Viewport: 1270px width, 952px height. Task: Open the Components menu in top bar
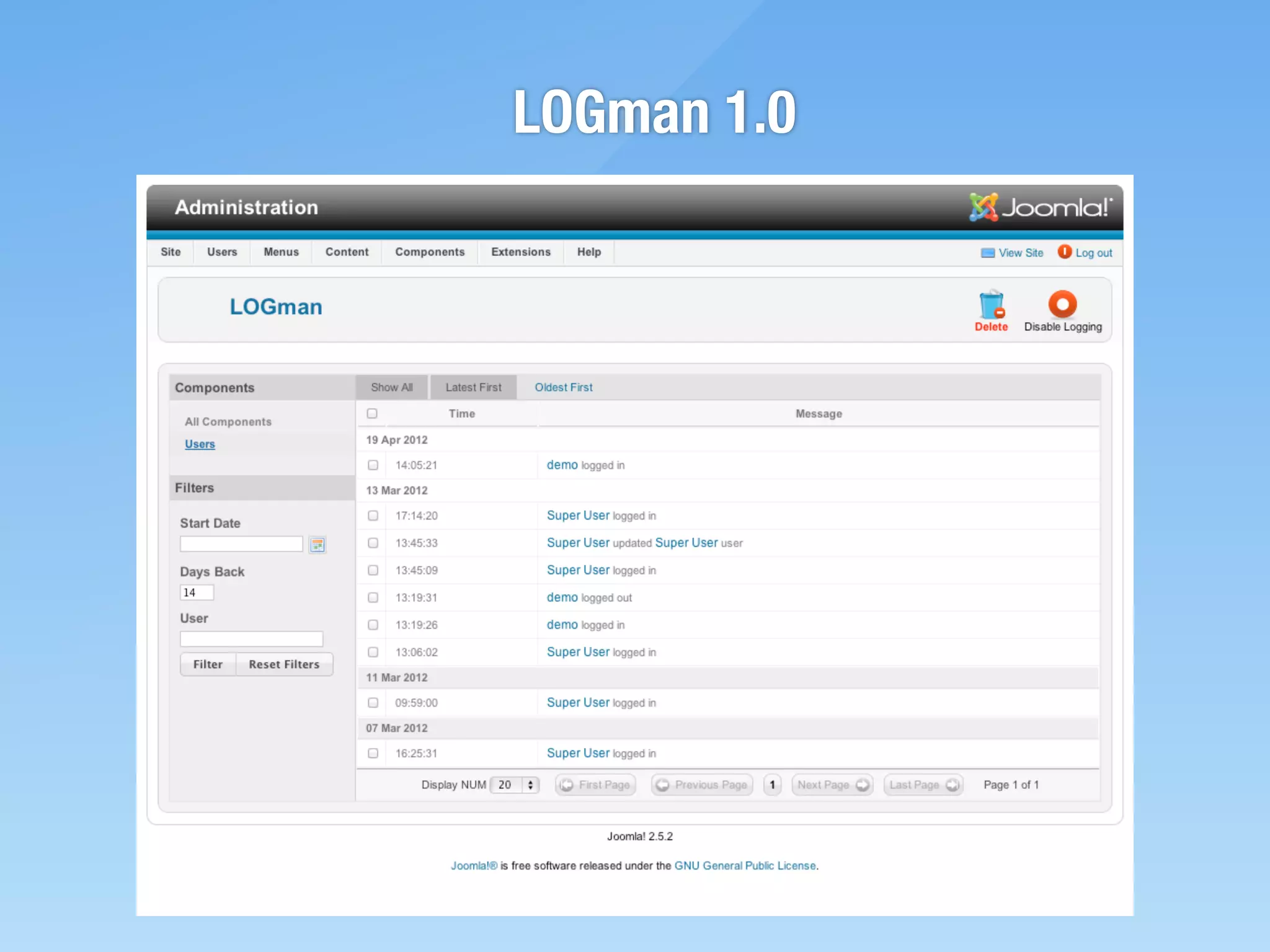pos(430,252)
